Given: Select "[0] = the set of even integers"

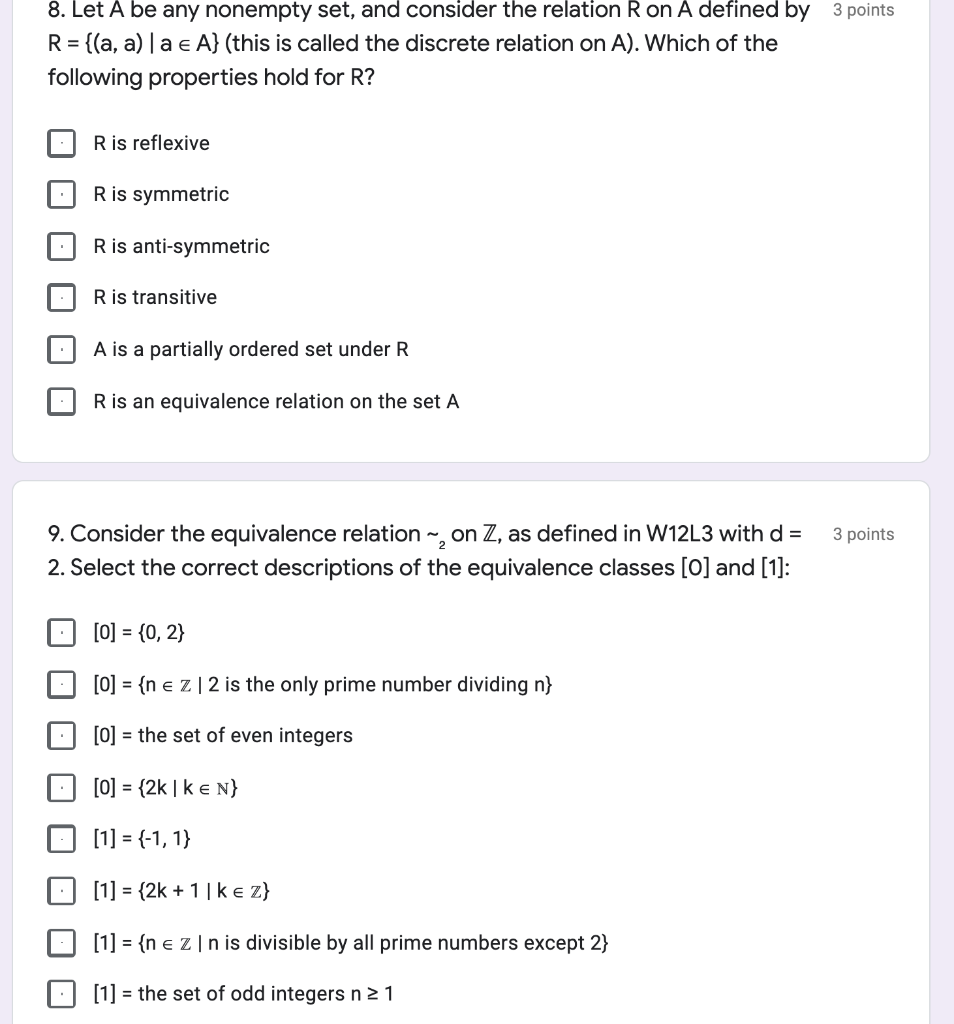Looking at the screenshot, I should point(61,735).
